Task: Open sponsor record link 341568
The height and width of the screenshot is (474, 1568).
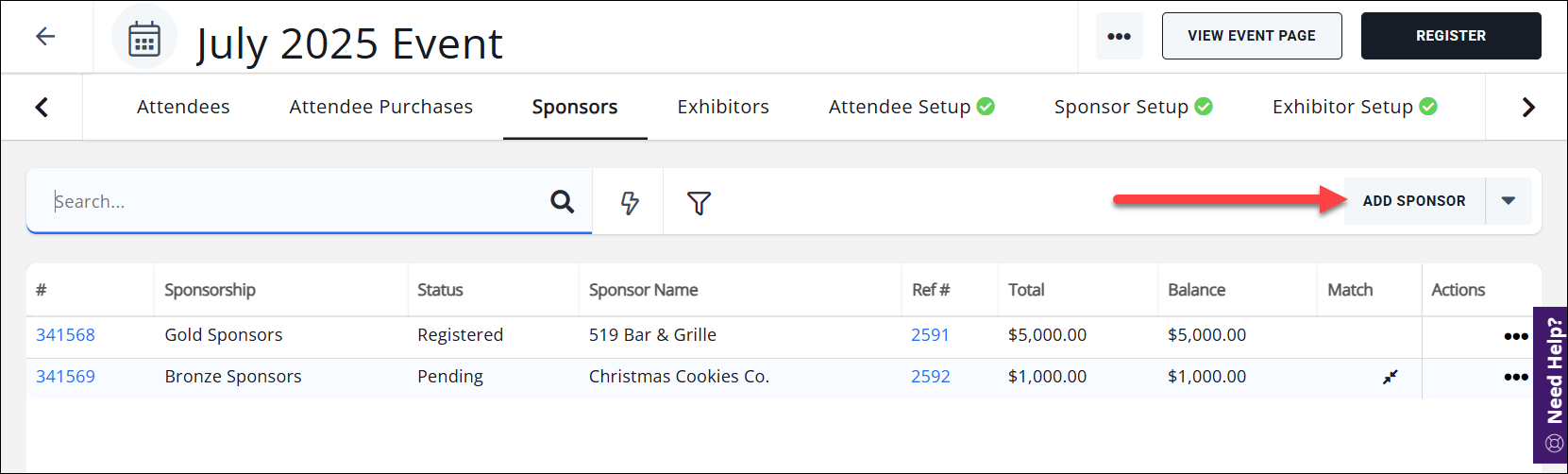Action: [x=65, y=335]
